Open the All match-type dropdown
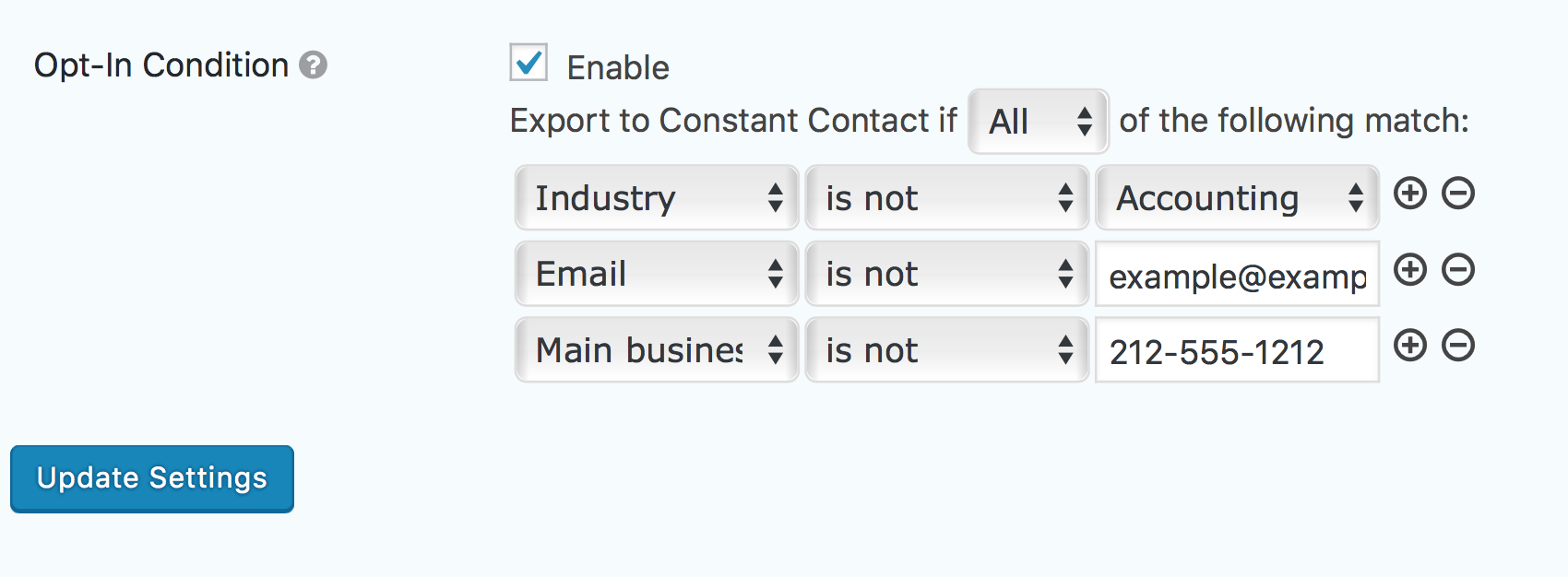1568x577 pixels. (x=1039, y=121)
